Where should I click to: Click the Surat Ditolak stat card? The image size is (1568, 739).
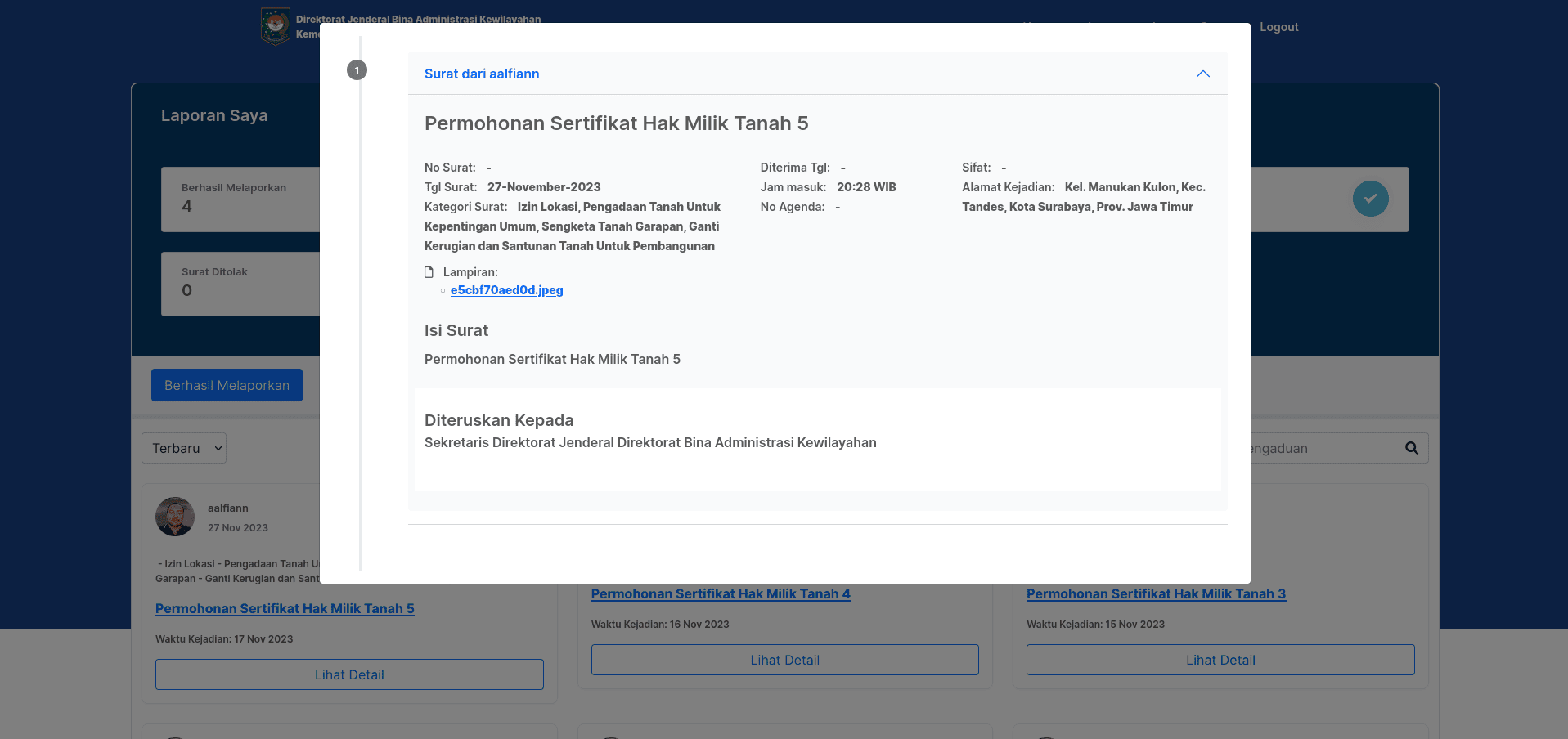pos(240,284)
